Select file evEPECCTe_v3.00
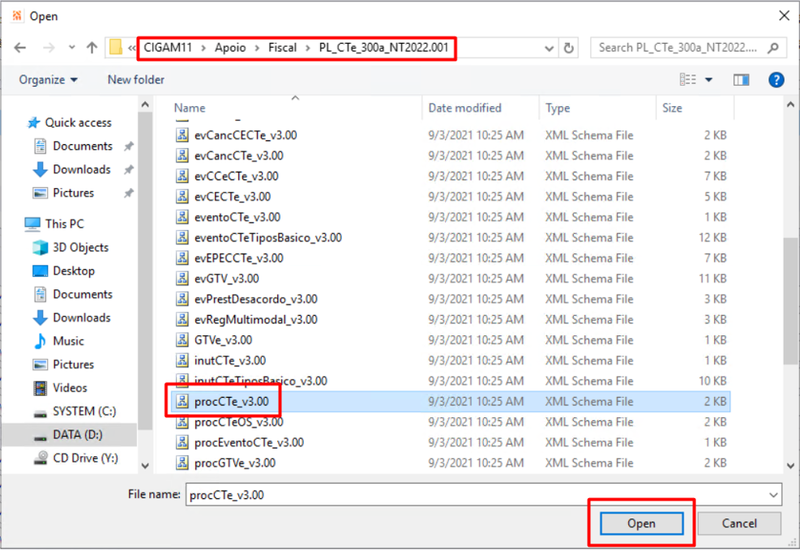 [x=451, y=258]
